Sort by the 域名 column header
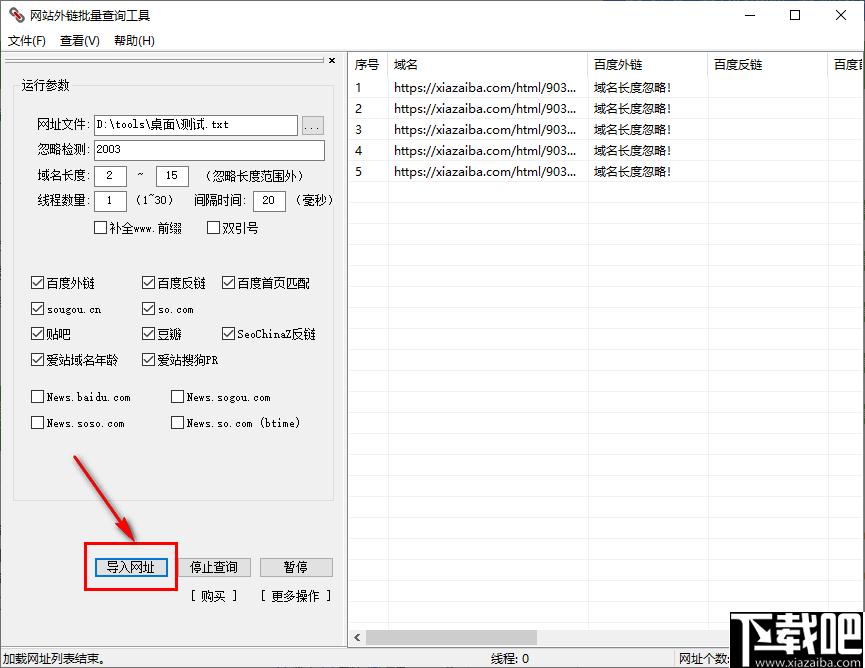Viewport: 865px width, 668px height. [x=488, y=65]
